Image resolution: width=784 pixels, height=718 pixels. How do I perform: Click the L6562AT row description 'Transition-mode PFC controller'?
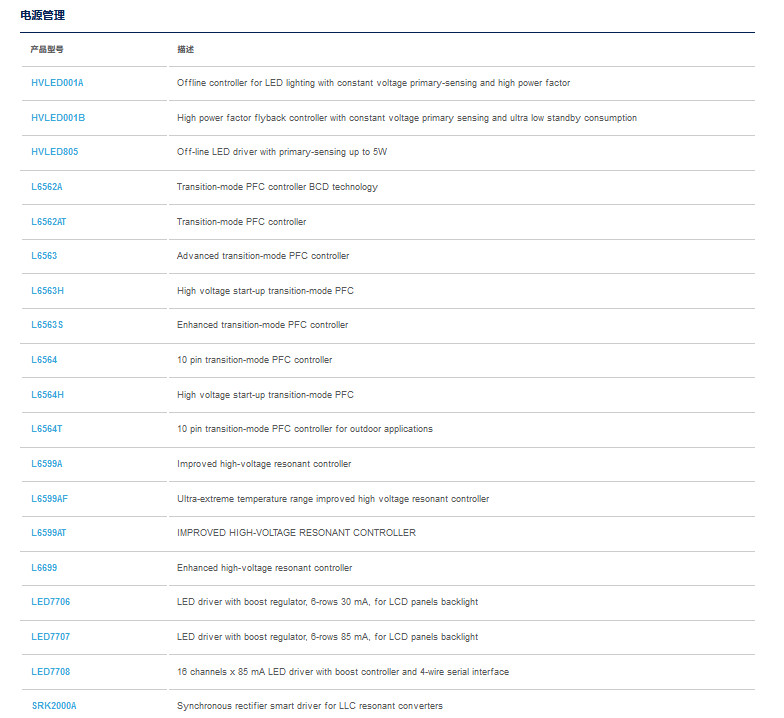pos(242,222)
